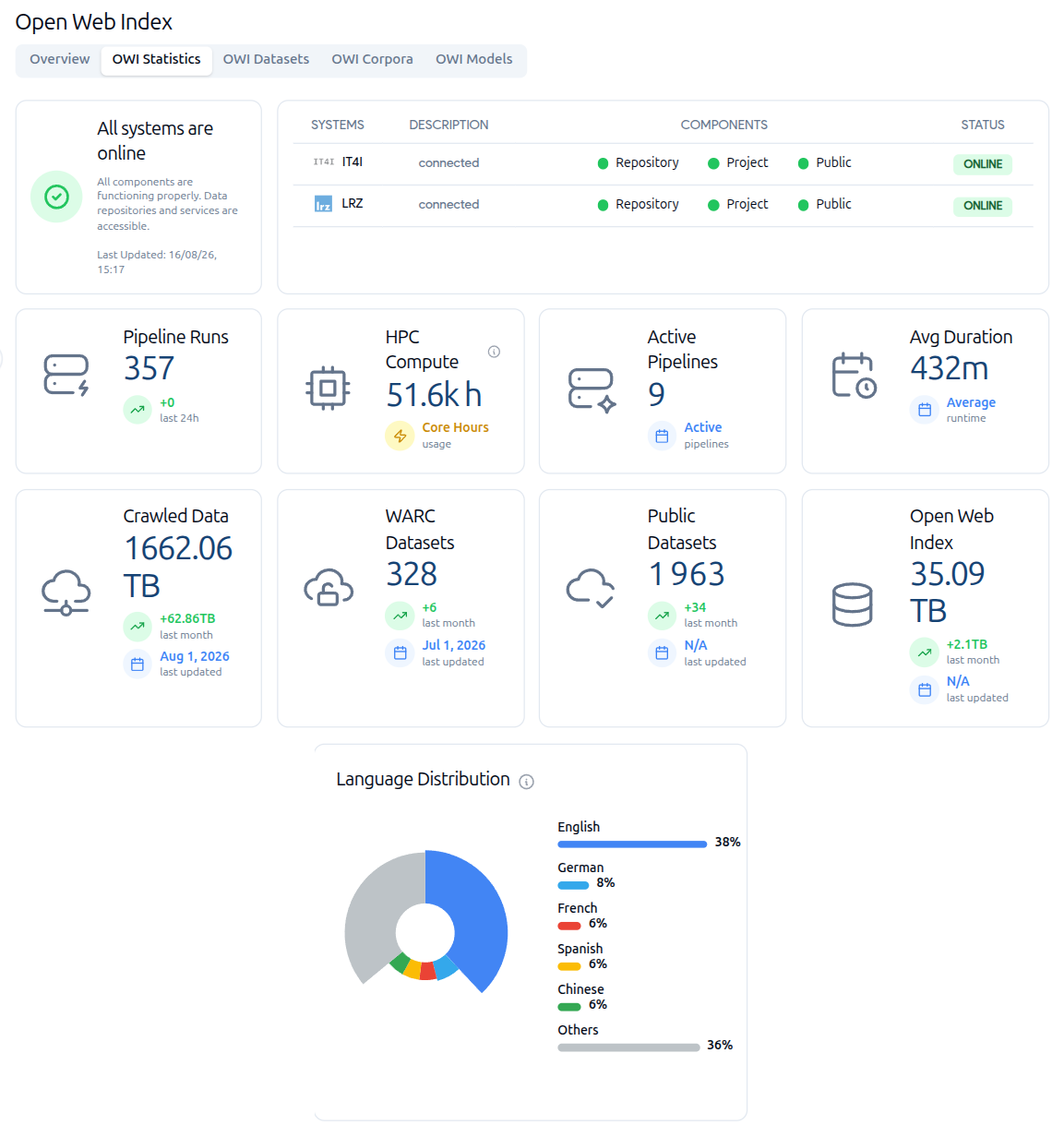Click the Open Web Index N/A calendar icon
Screen dimensions: 1064x1125
(x=925, y=688)
